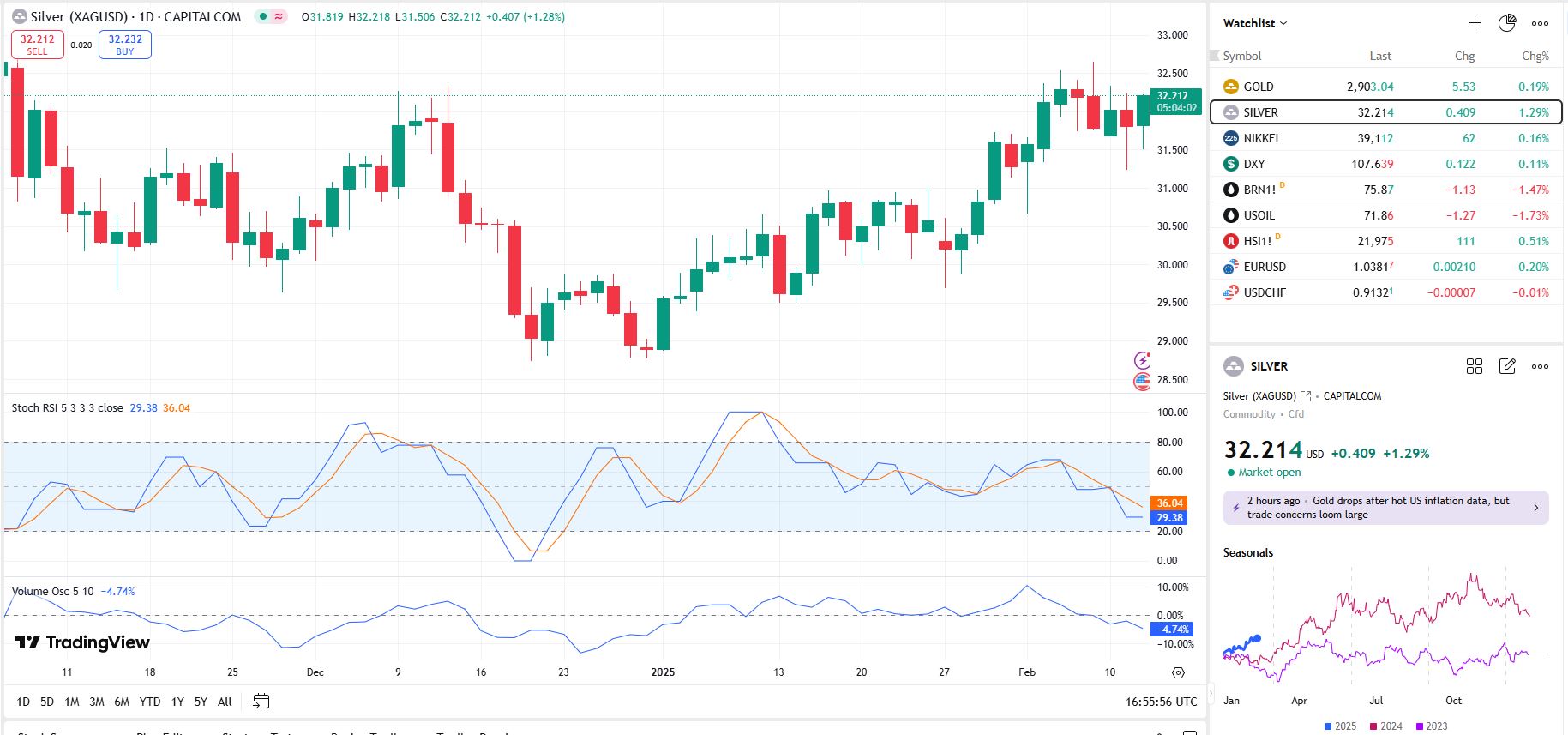This screenshot has height=735, width=1568.
Task: Expand the Watchlist dropdown
Action: coord(1255,23)
